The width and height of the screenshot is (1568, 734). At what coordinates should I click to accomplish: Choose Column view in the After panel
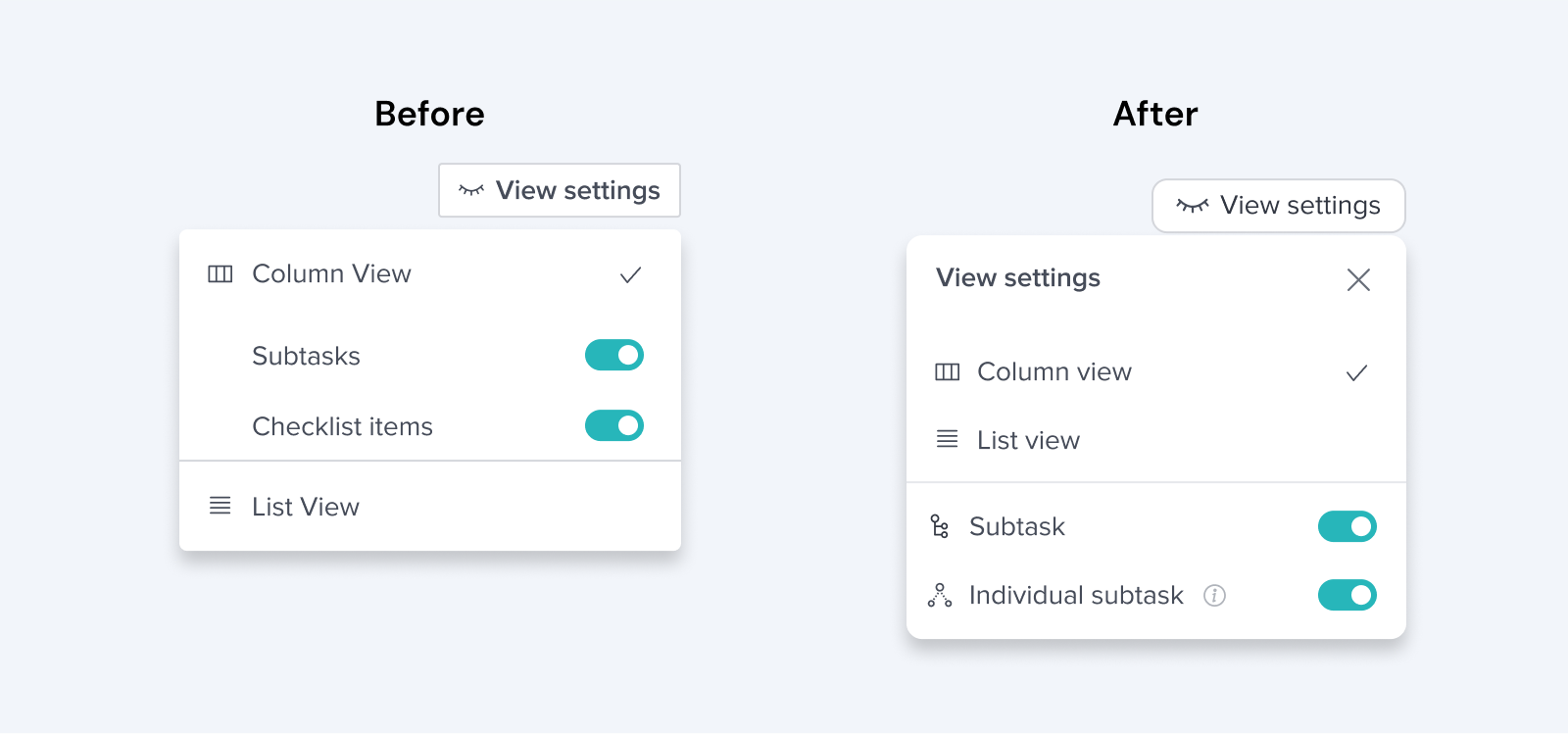point(1156,372)
